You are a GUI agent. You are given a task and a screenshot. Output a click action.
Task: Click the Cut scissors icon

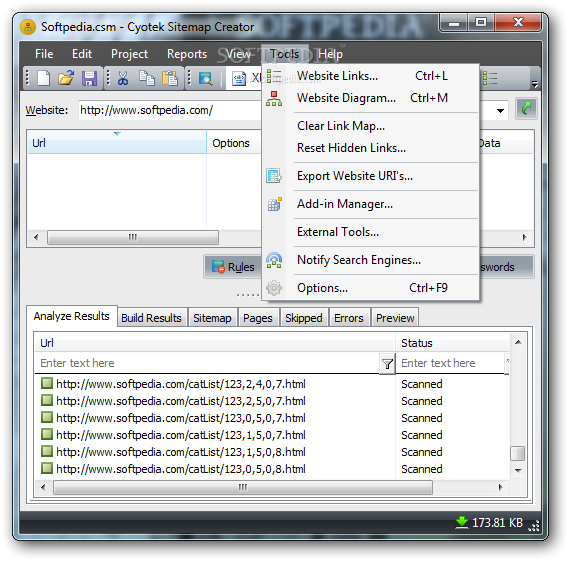coord(123,78)
